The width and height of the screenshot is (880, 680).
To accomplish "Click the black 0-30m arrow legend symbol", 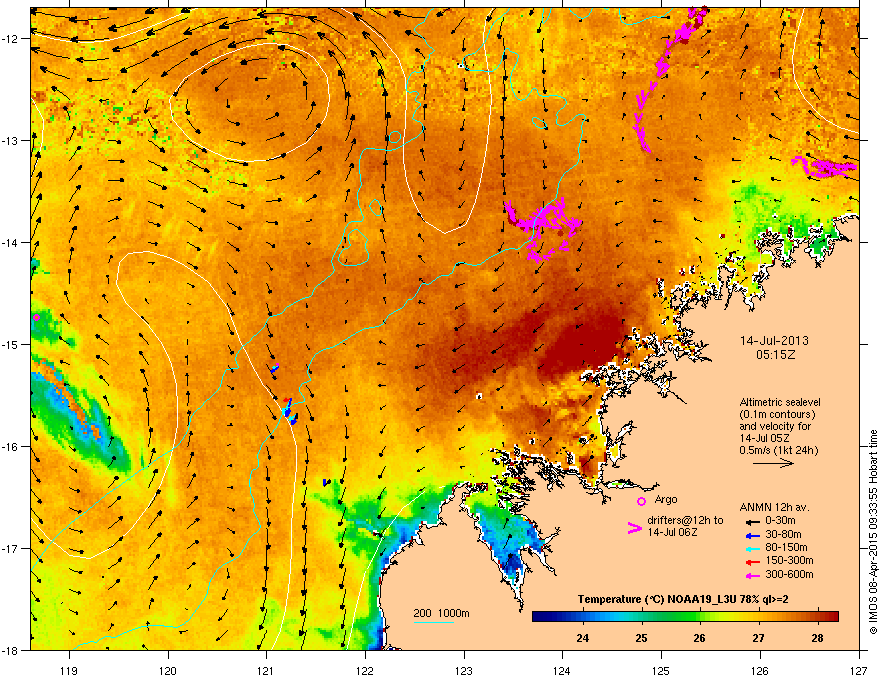I will point(751,521).
